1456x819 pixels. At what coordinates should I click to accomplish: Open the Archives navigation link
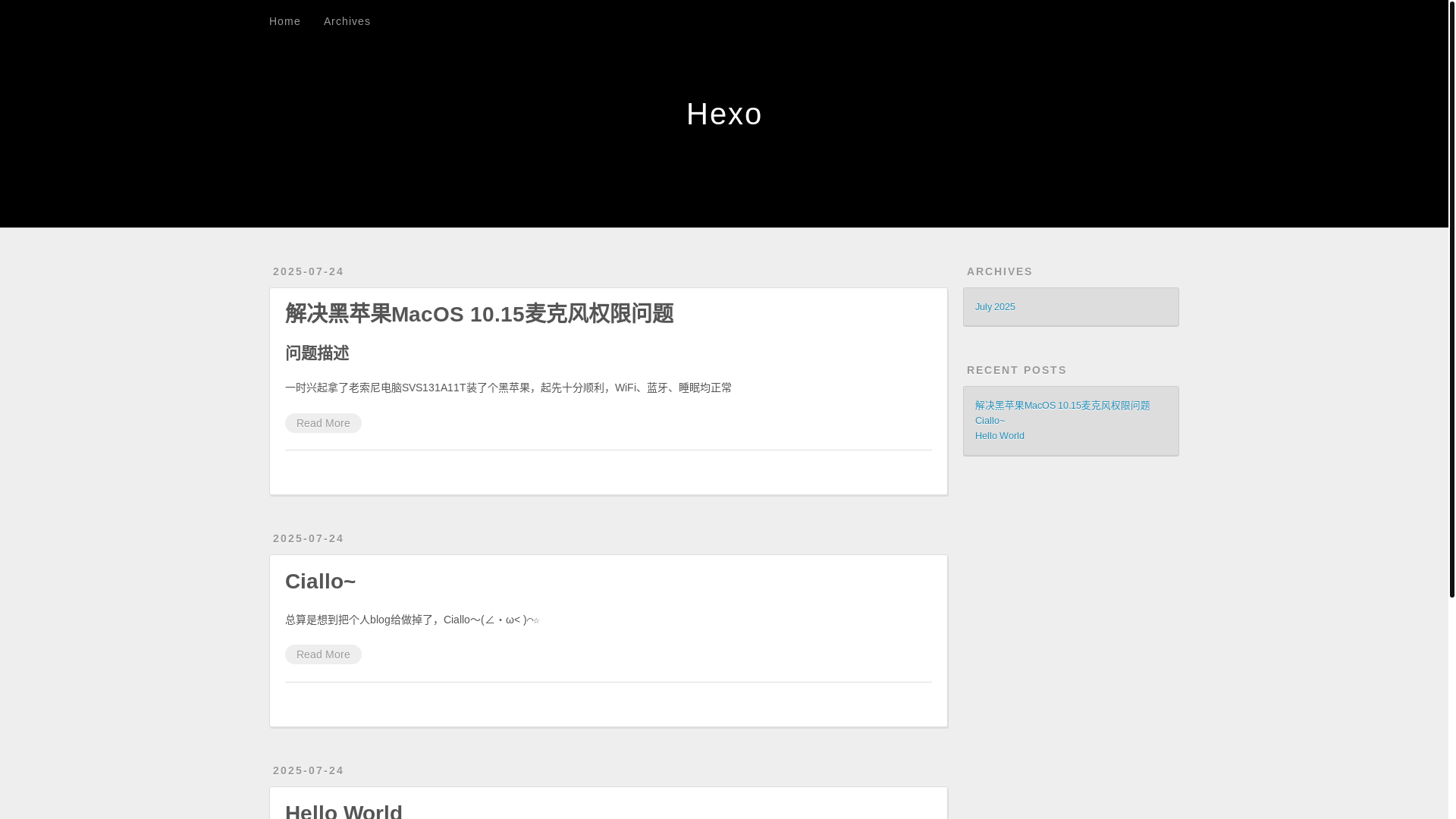[x=347, y=21]
